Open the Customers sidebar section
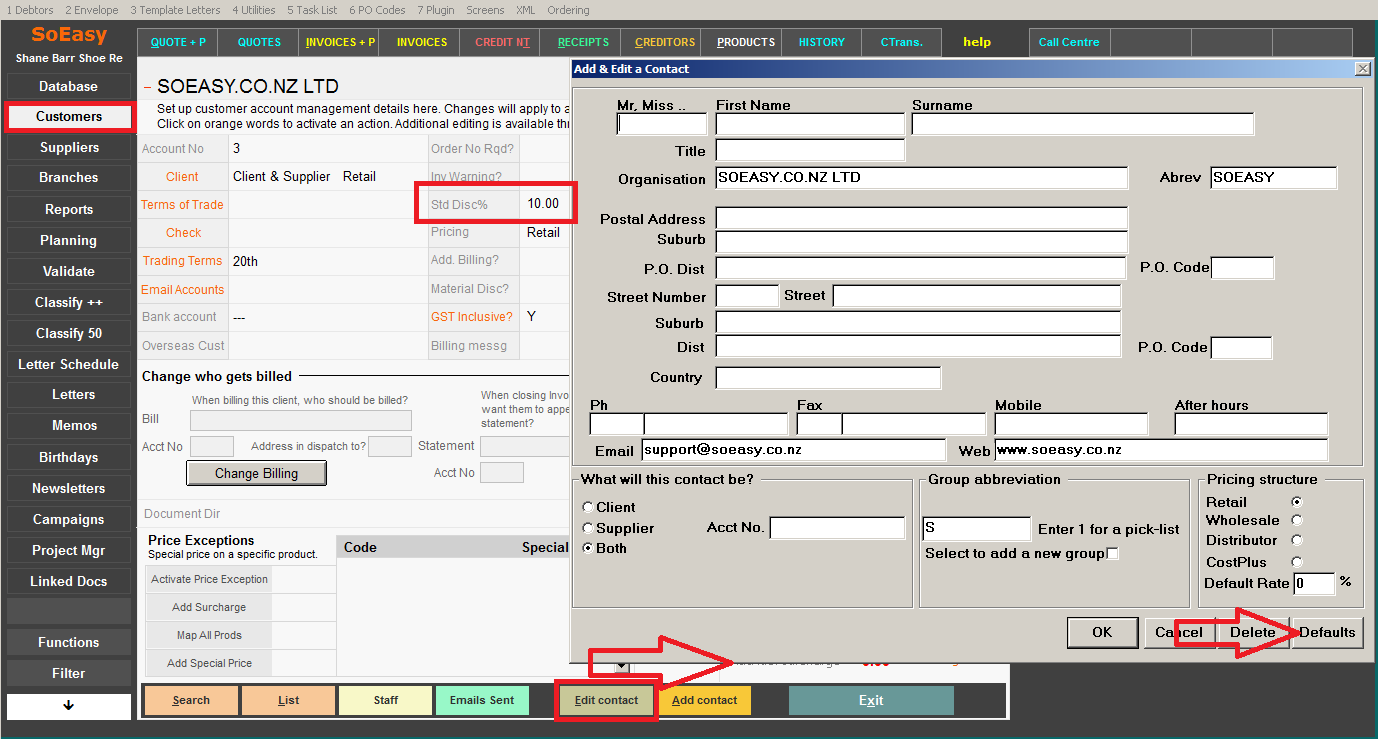The width and height of the screenshot is (1378, 739). click(69, 116)
